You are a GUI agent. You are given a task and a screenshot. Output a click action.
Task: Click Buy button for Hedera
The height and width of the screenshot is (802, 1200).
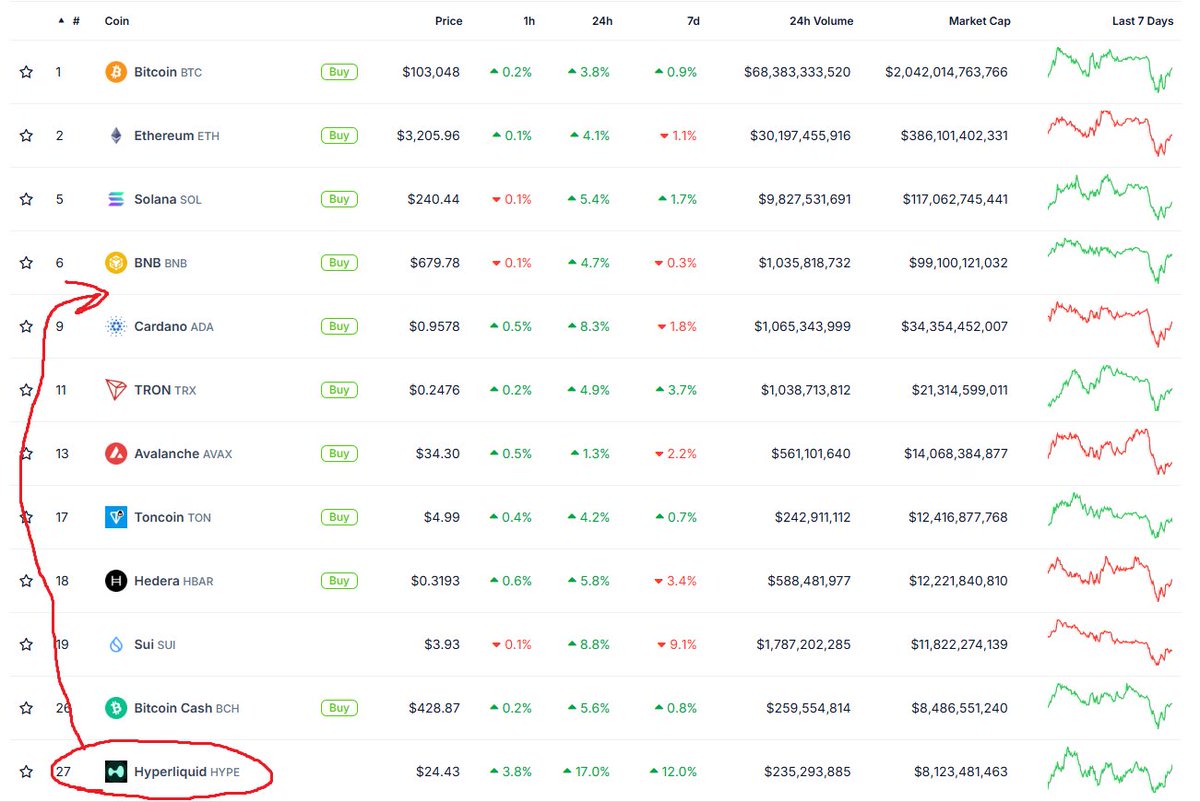point(339,581)
